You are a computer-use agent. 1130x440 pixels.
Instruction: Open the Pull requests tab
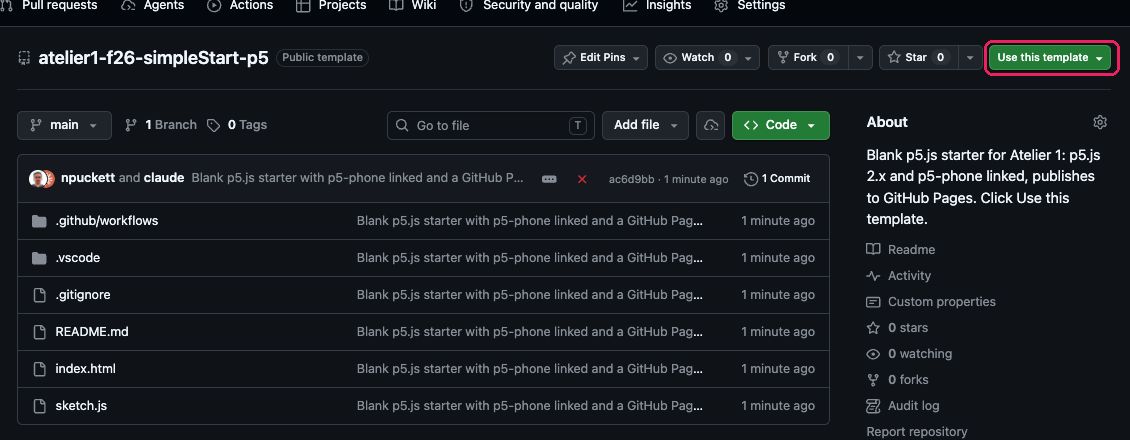point(50,6)
